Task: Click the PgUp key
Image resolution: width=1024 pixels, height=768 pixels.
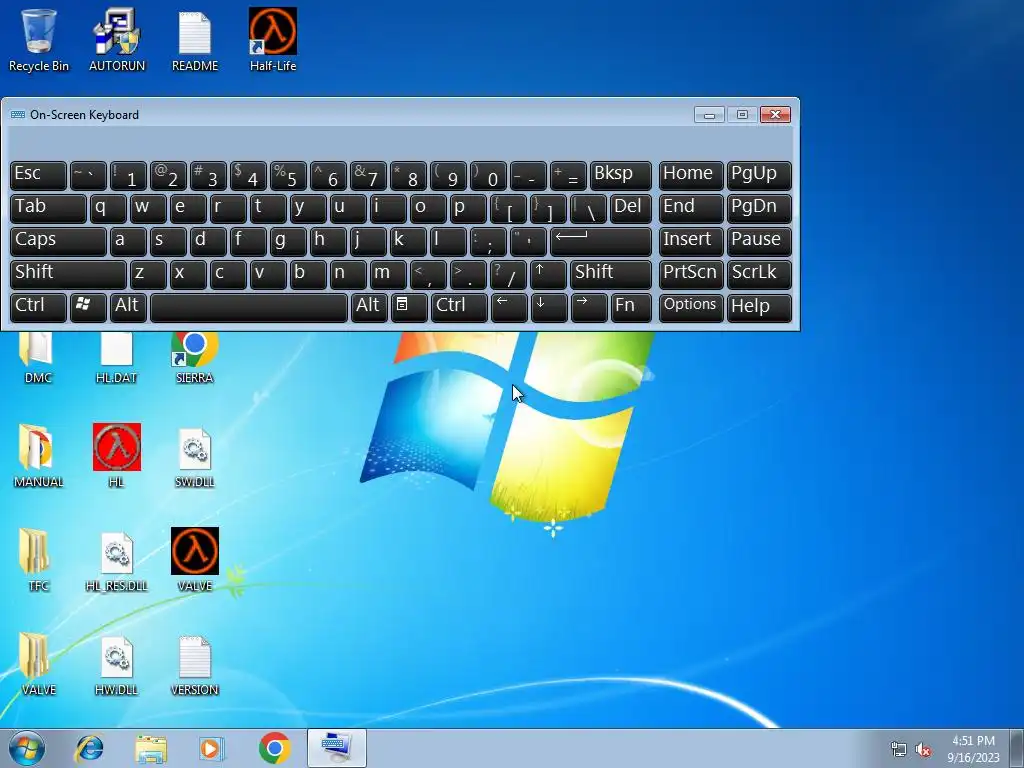Action: [759, 175]
